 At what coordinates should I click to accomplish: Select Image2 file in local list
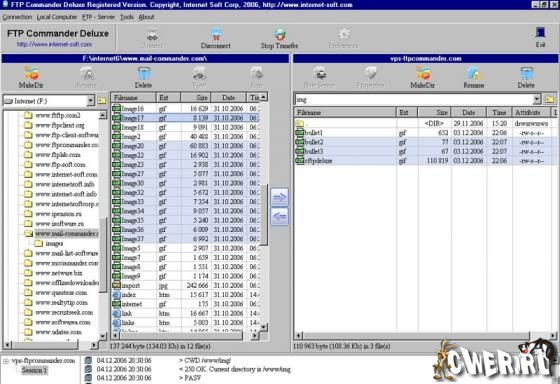[186, 136]
